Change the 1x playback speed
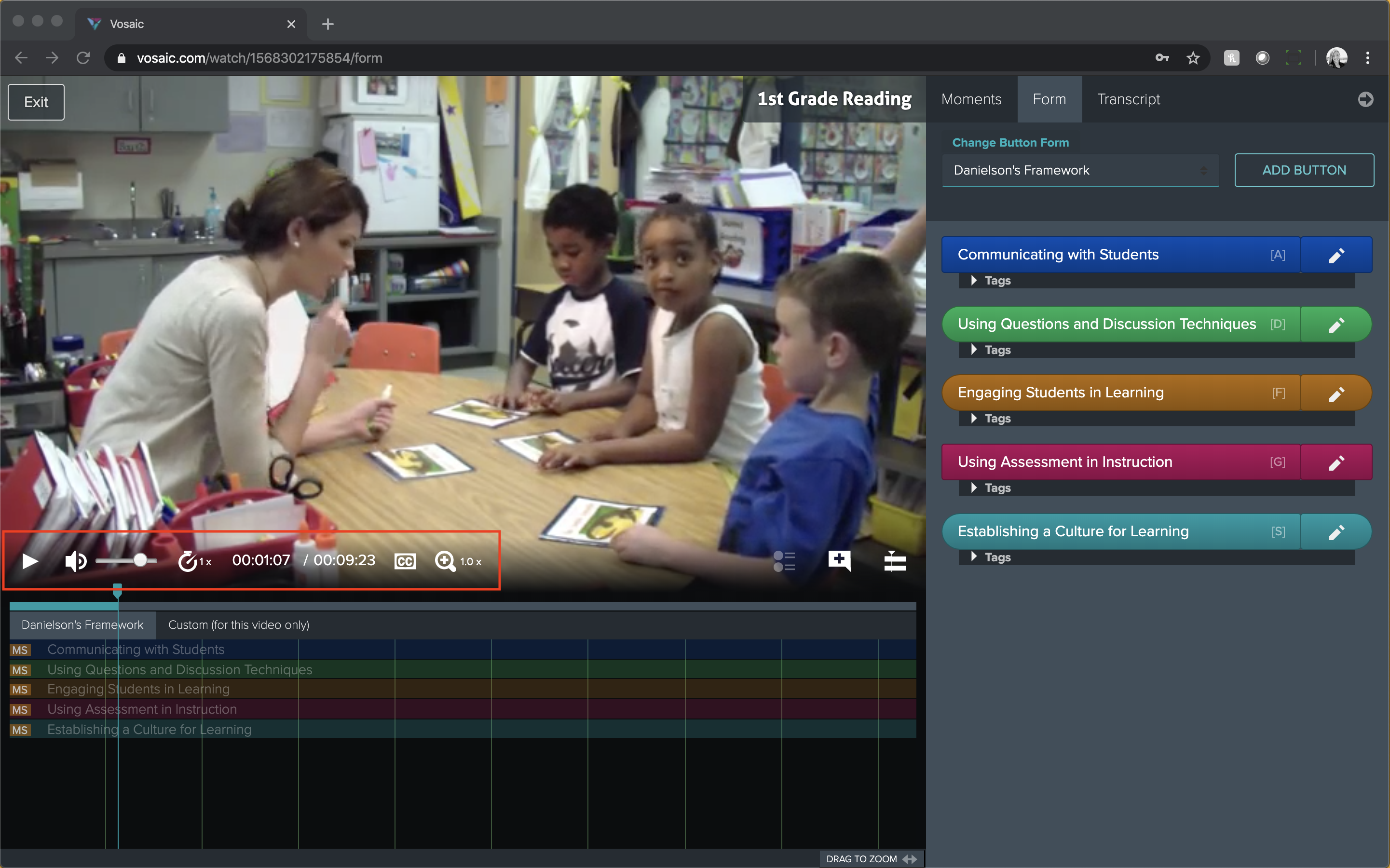 (195, 561)
